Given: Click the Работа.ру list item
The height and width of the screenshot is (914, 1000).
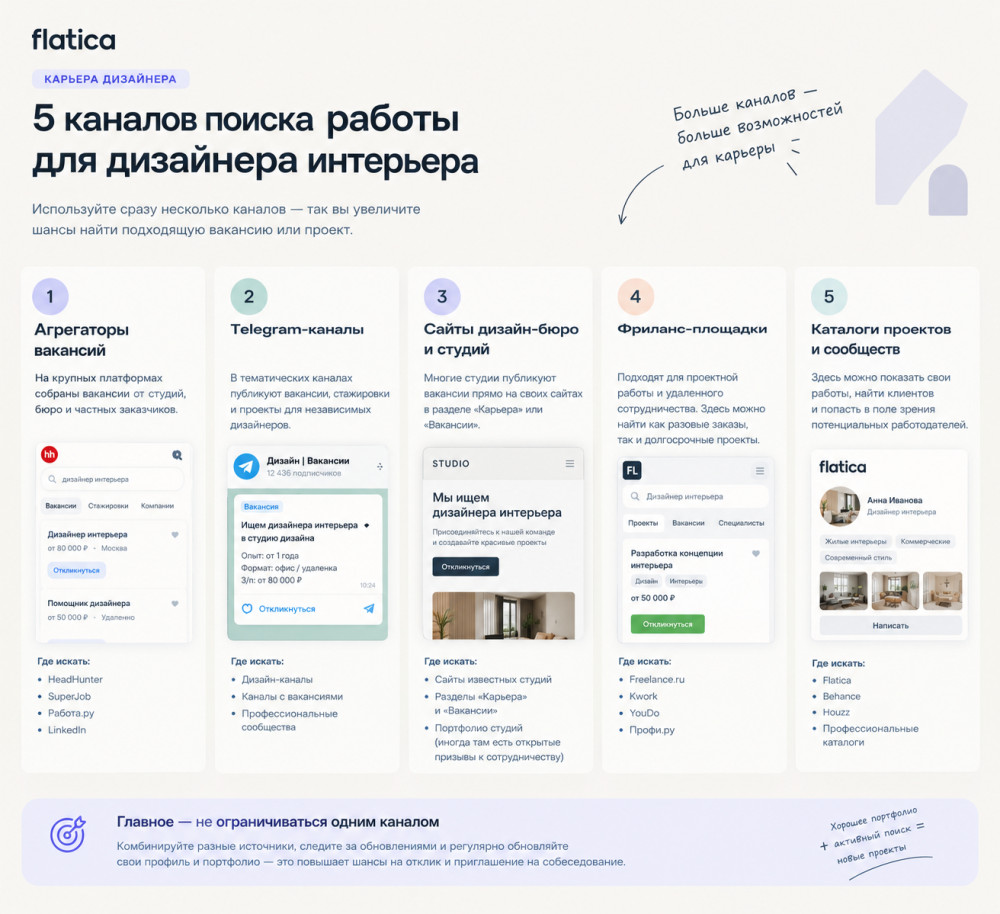Looking at the screenshot, I should [71, 713].
